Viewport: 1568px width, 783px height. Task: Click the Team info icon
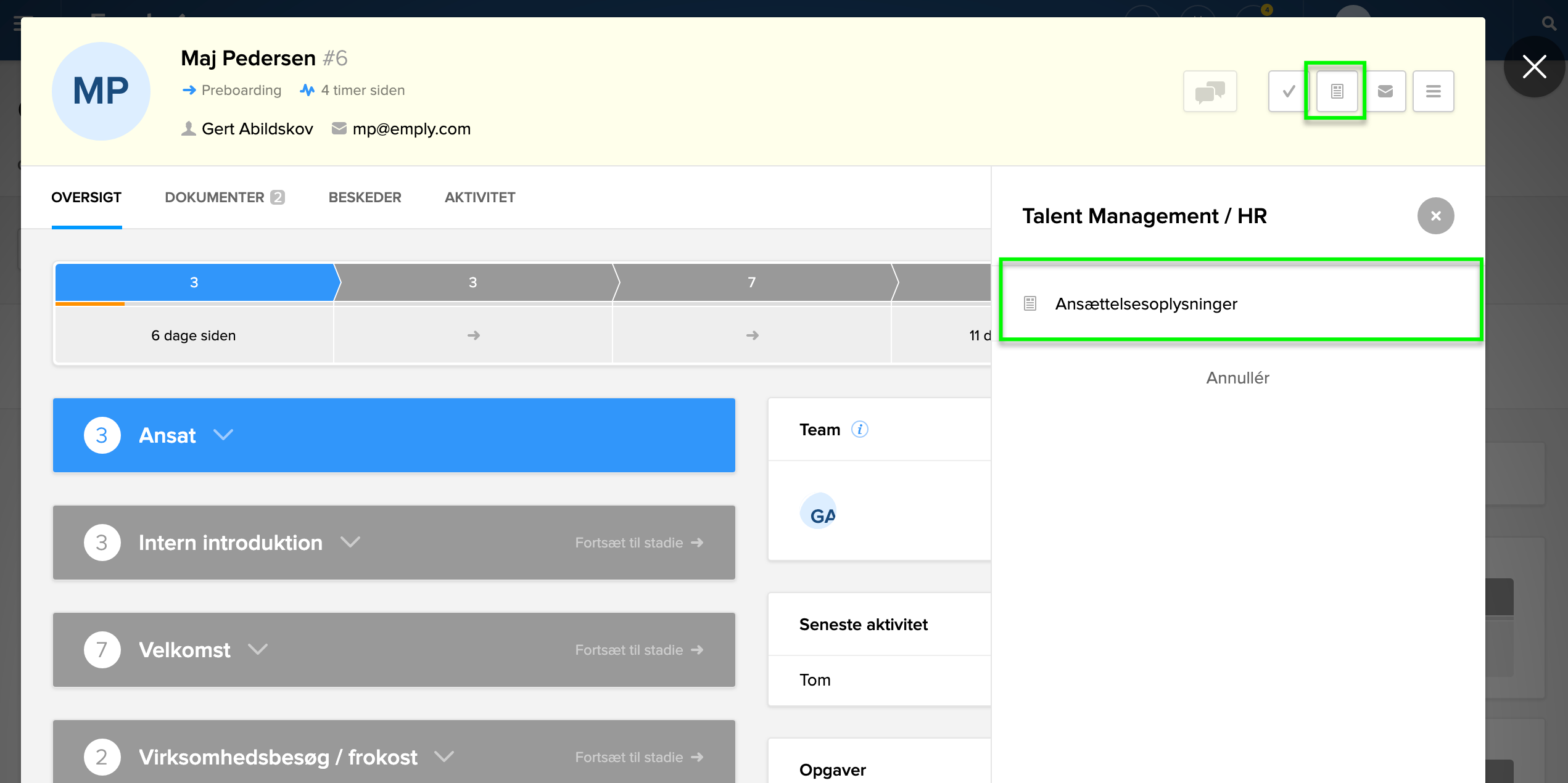pos(859,429)
